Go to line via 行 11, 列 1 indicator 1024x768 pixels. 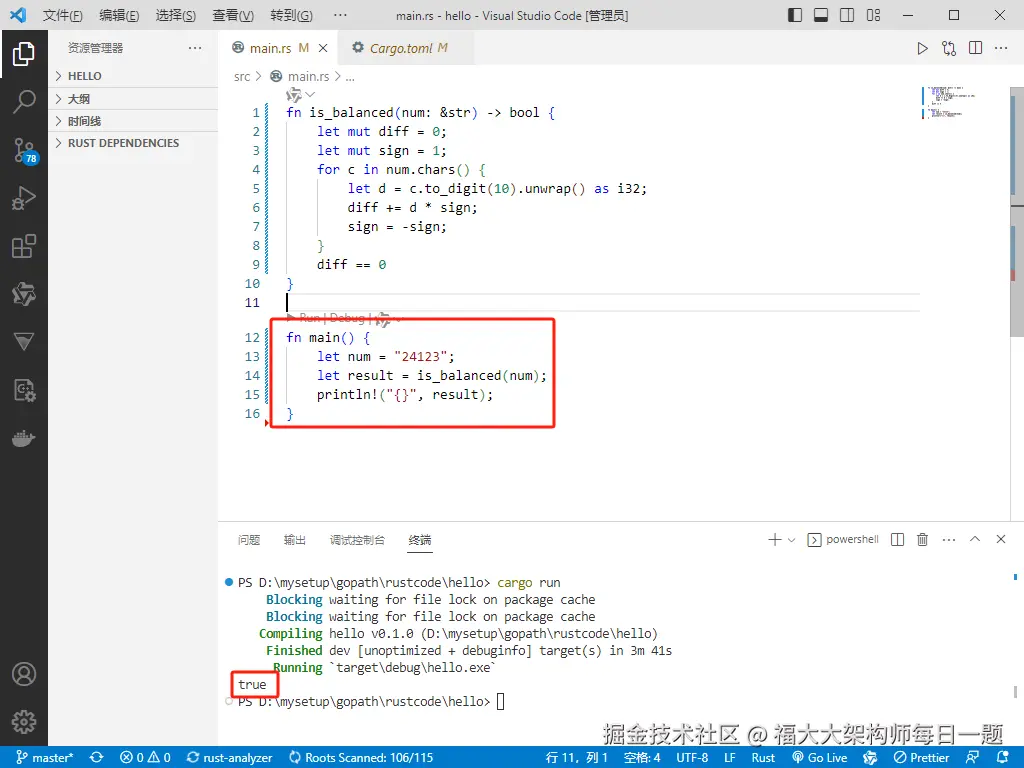click(577, 758)
